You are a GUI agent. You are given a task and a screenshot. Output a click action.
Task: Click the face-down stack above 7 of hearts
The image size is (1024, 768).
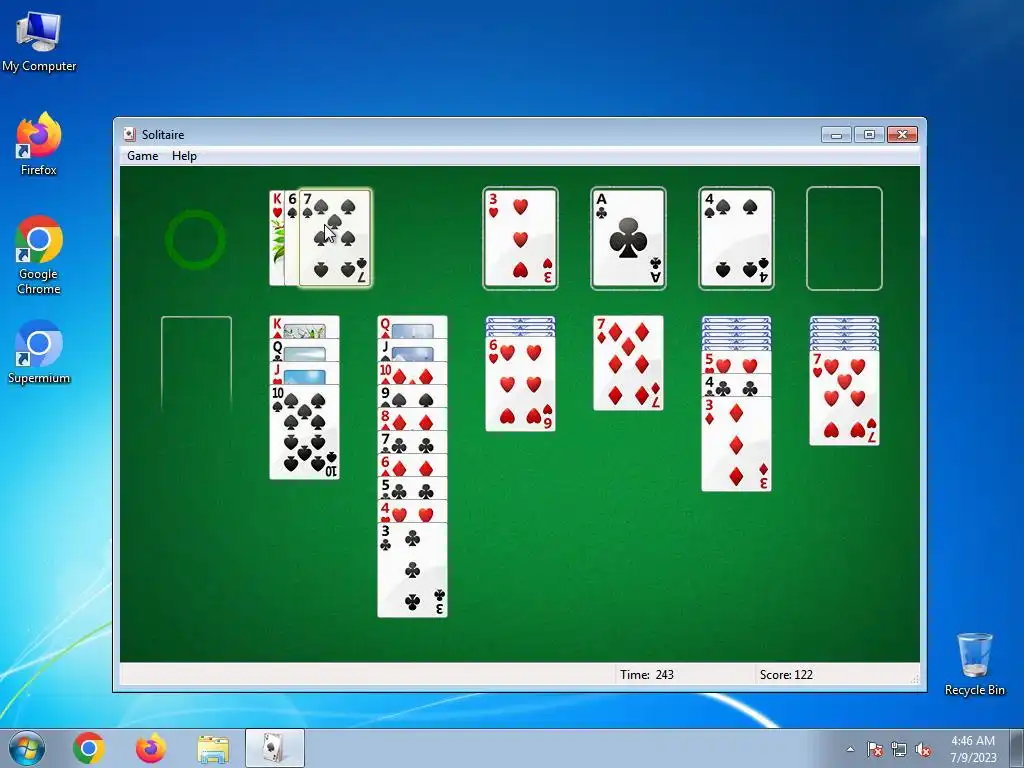point(844,333)
